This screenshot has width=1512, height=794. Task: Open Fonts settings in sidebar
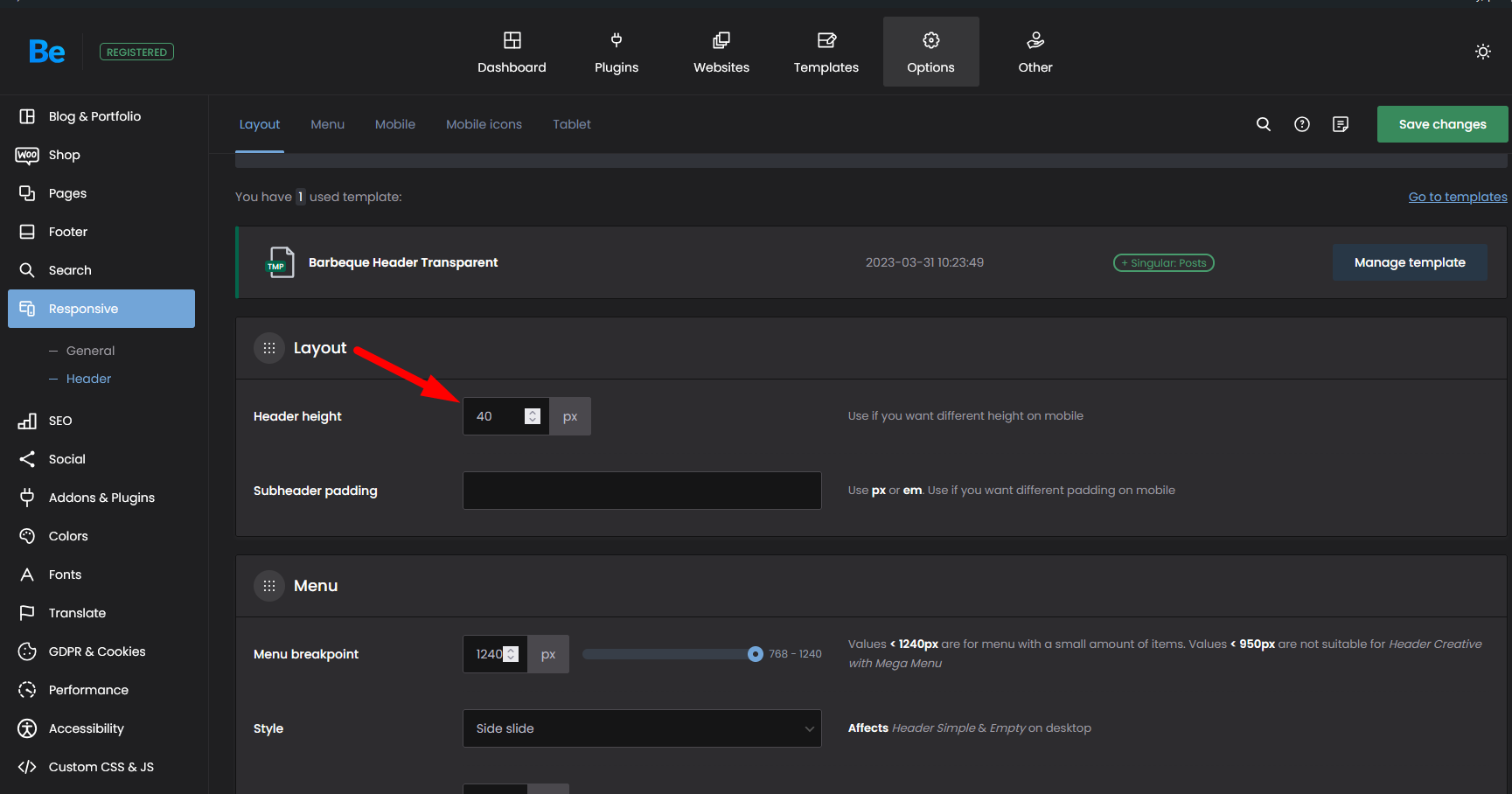click(x=101, y=575)
